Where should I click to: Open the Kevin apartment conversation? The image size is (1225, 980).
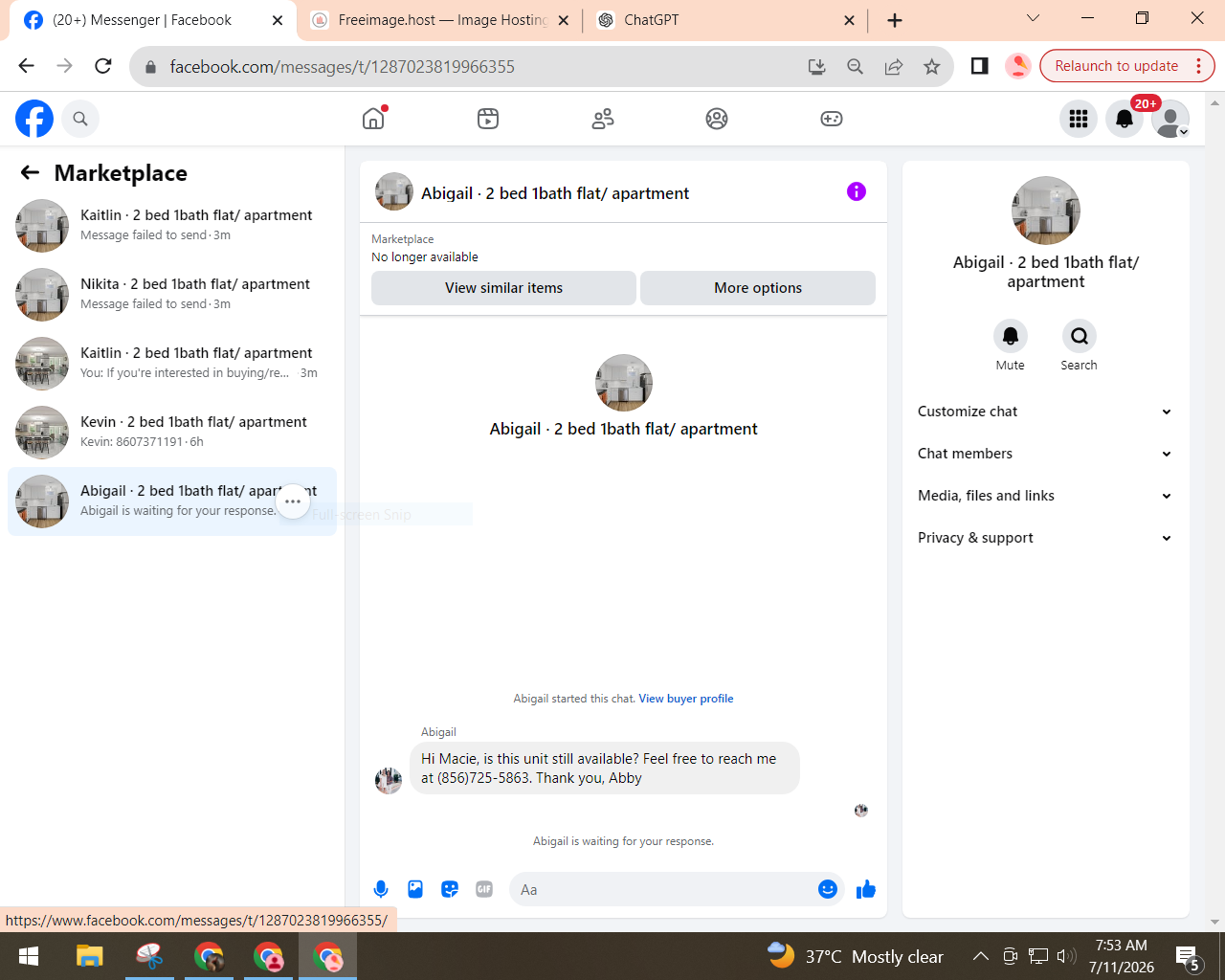point(172,432)
